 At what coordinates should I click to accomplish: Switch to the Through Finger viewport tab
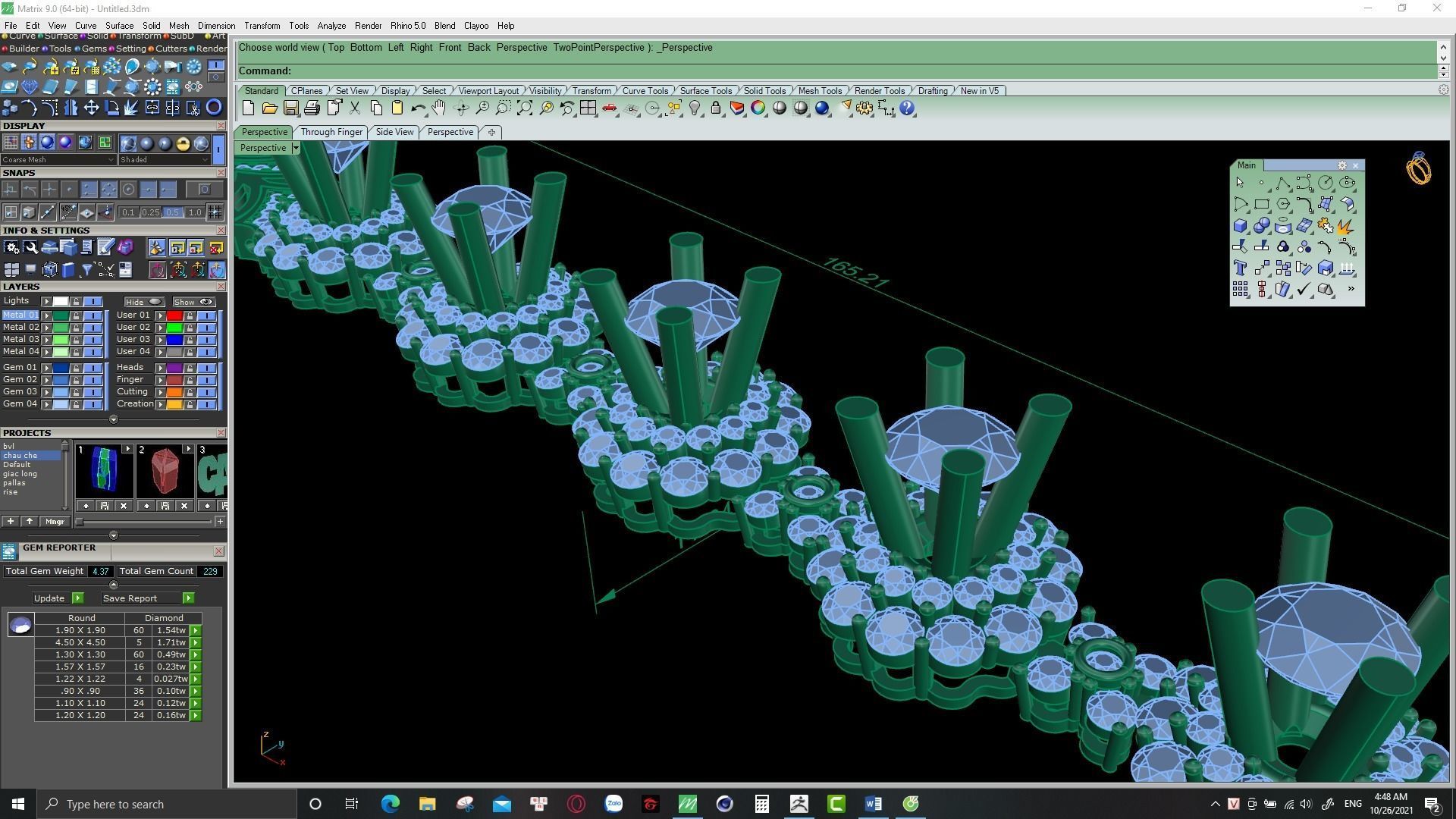[331, 132]
